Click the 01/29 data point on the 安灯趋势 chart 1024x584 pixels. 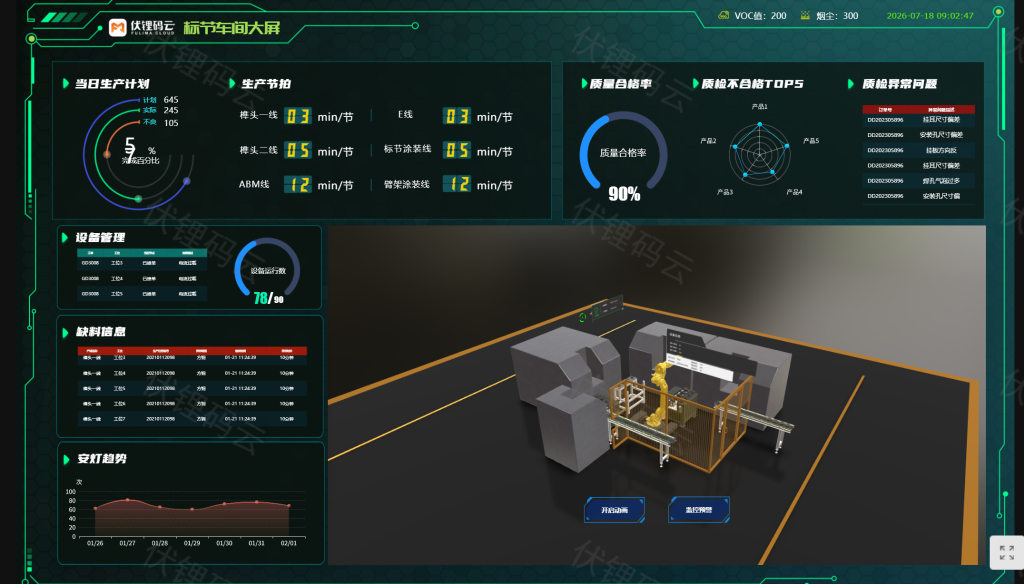pyautogui.click(x=192, y=509)
